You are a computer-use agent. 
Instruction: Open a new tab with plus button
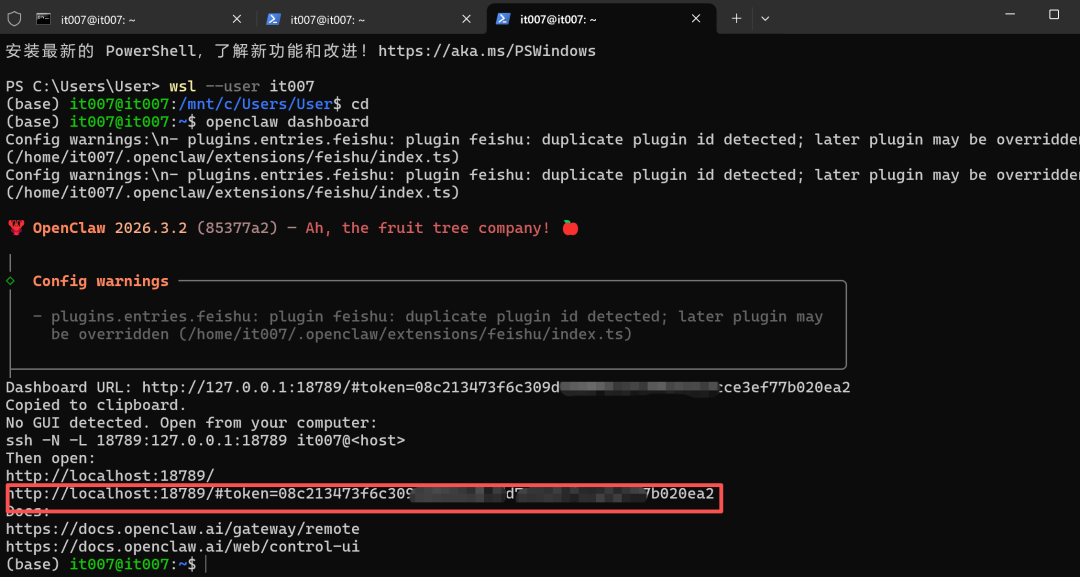(736, 19)
